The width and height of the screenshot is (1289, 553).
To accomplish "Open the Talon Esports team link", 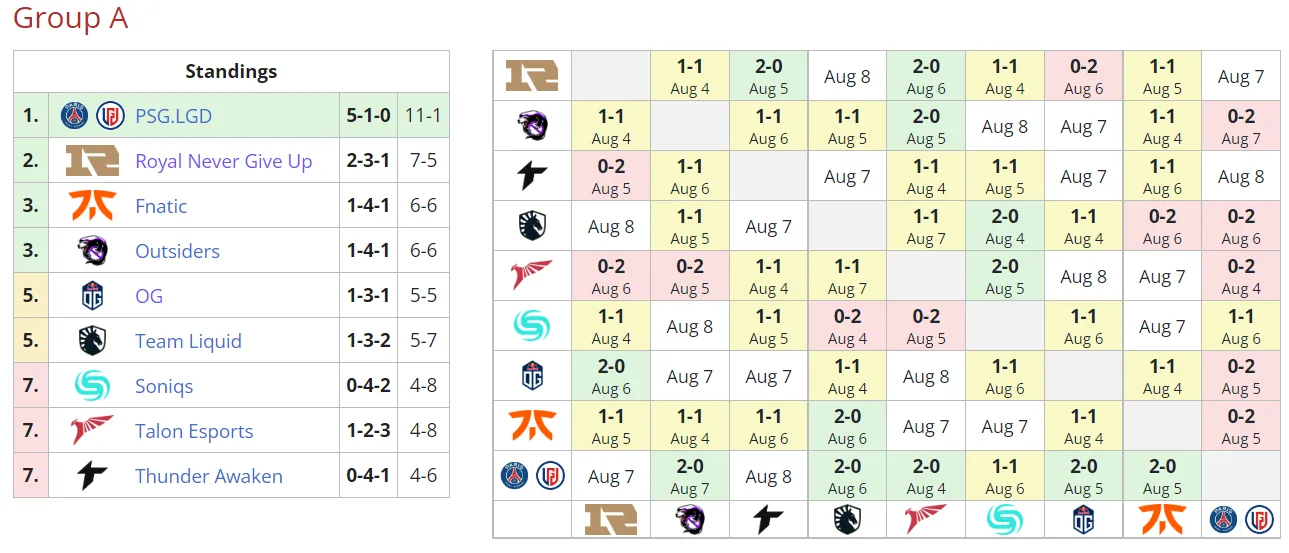I will click(194, 431).
